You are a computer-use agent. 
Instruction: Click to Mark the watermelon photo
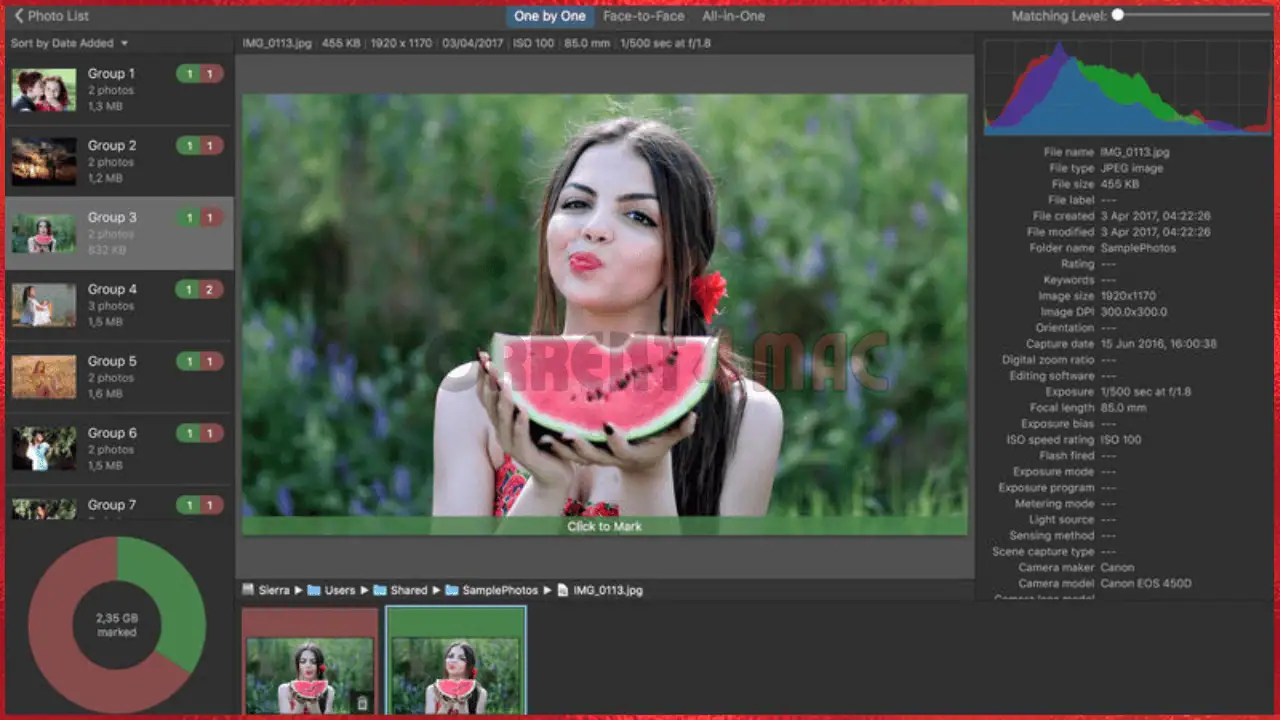[603, 525]
